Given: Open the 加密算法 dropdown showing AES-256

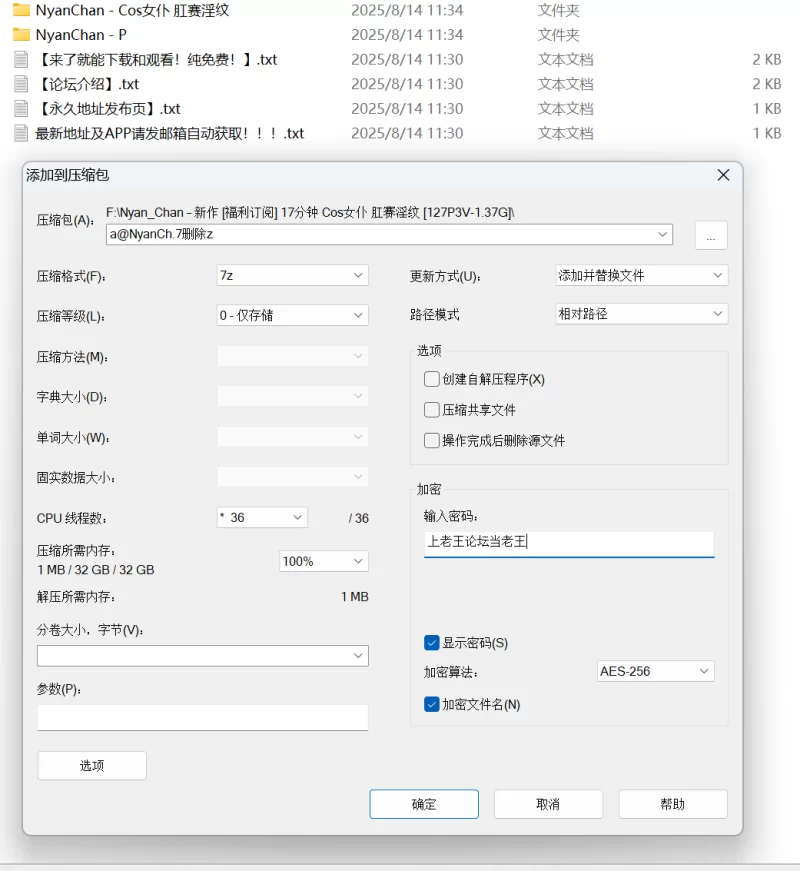Looking at the screenshot, I should pos(656,671).
